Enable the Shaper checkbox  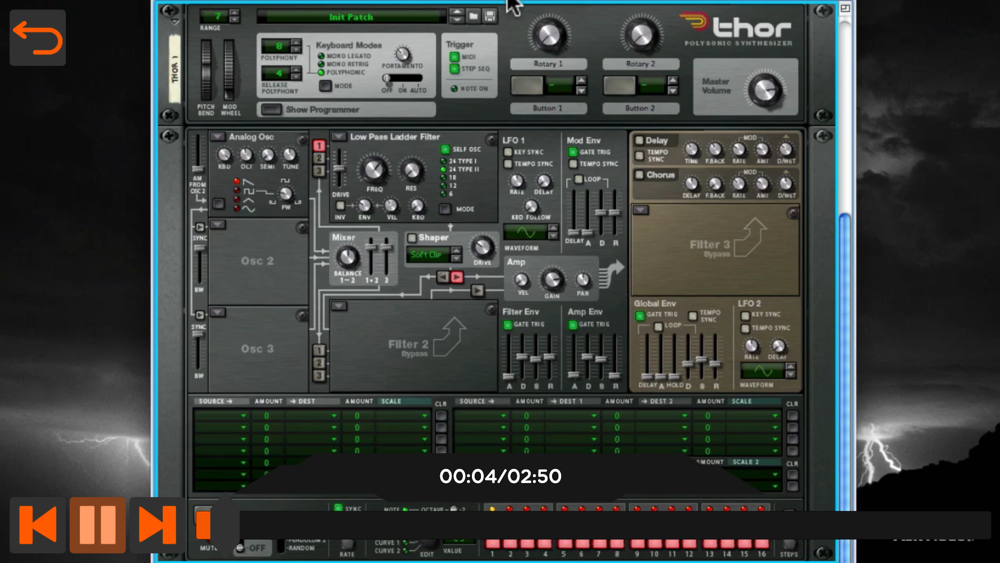coord(412,238)
